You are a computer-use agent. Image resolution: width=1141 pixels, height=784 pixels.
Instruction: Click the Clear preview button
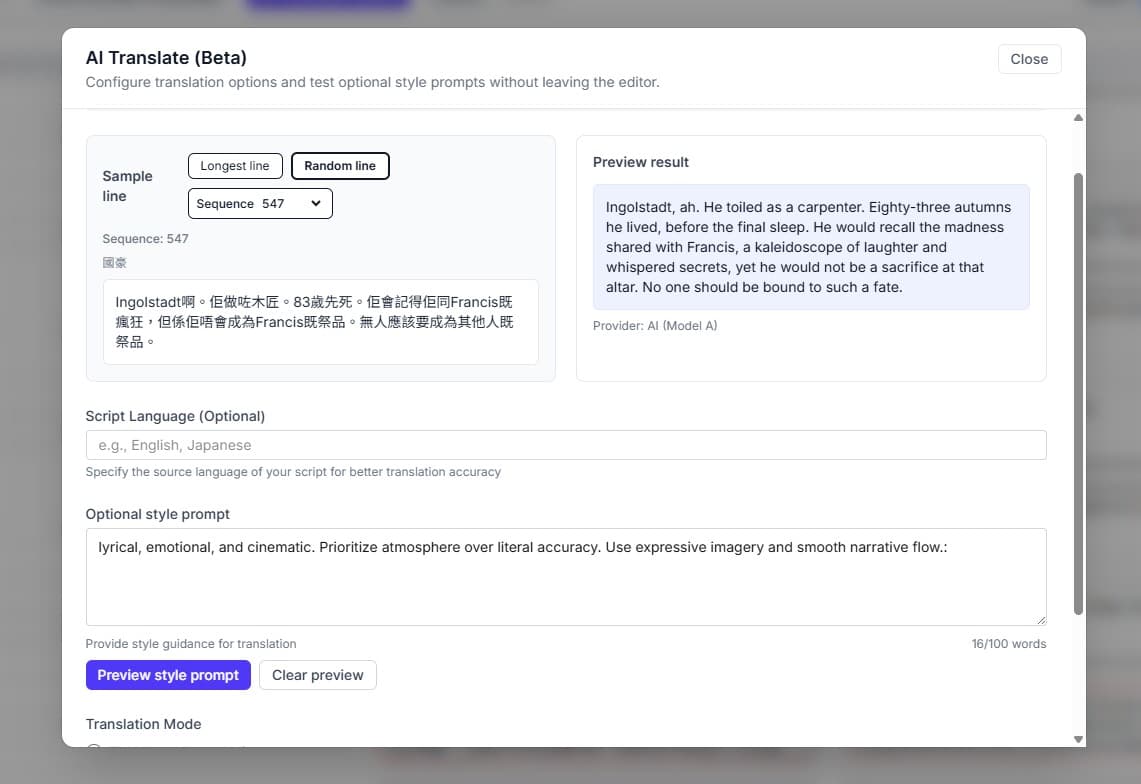(317, 675)
